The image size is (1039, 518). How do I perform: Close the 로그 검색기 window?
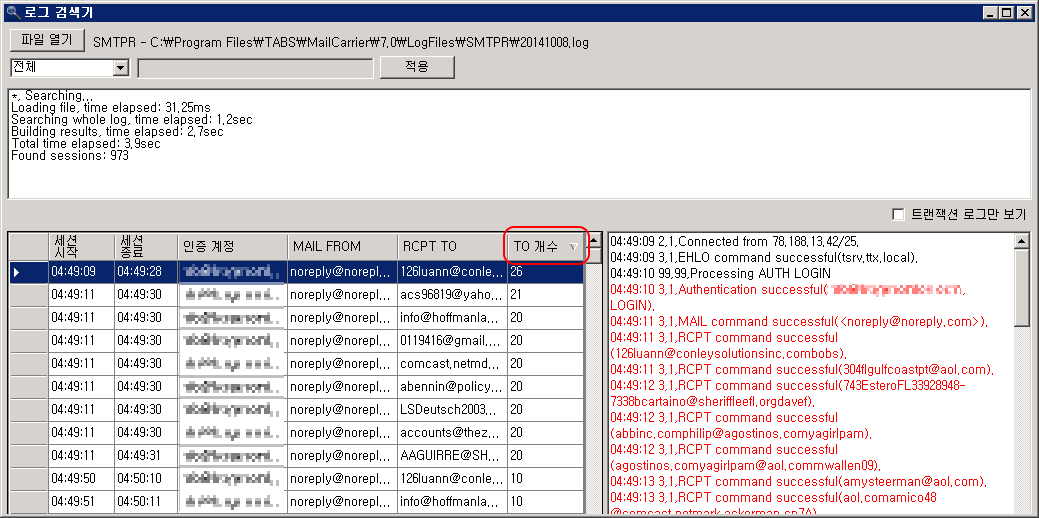tap(1025, 12)
